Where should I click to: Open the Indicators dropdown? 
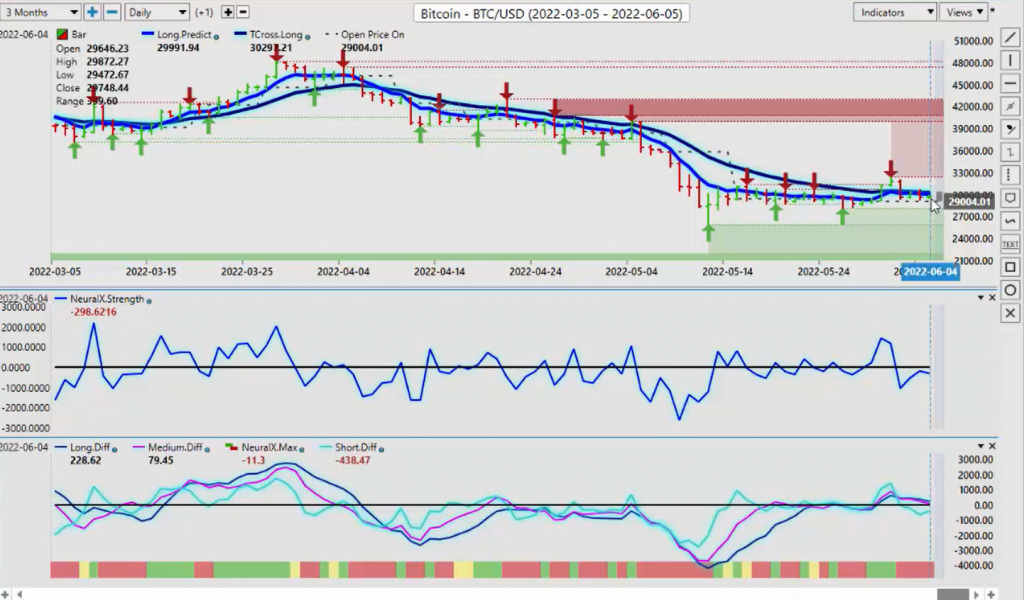click(x=894, y=12)
